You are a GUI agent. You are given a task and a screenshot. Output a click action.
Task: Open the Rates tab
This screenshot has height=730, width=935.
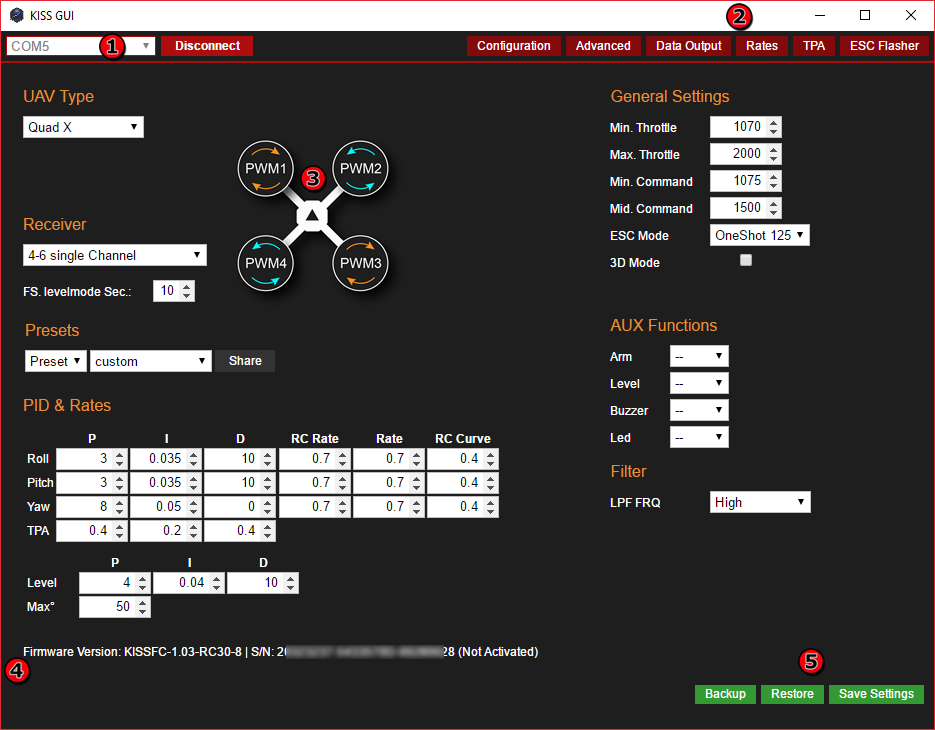(761, 46)
